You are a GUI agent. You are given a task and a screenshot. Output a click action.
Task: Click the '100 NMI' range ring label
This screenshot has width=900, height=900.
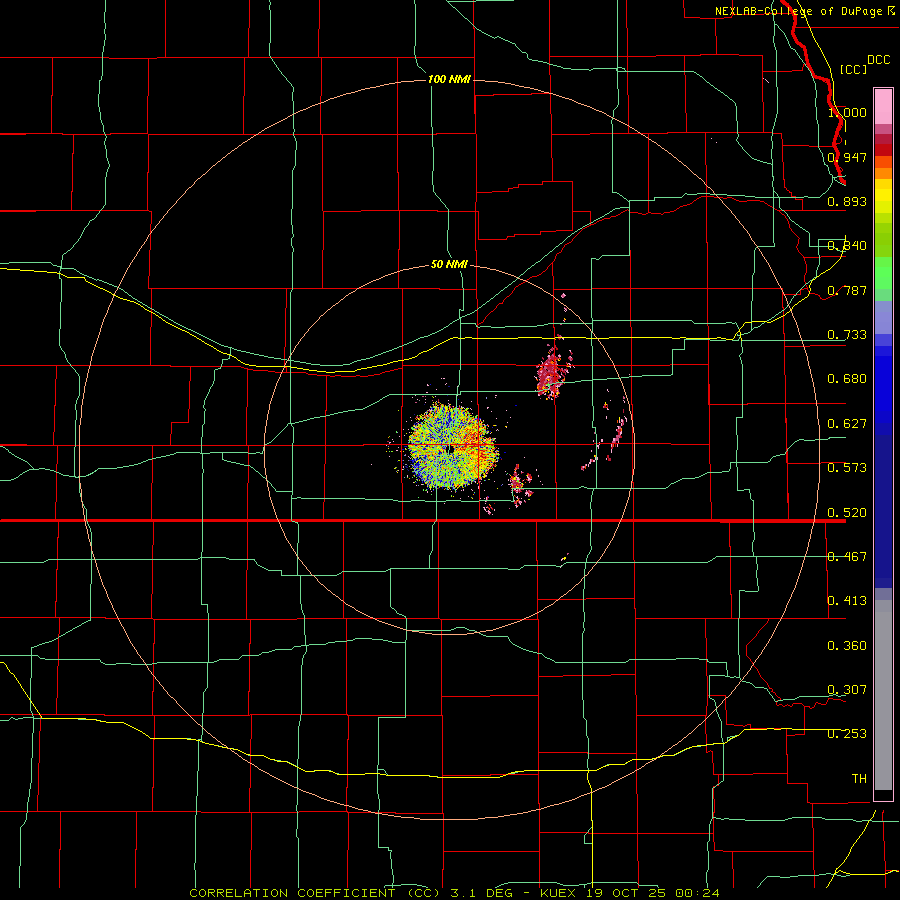point(449,79)
